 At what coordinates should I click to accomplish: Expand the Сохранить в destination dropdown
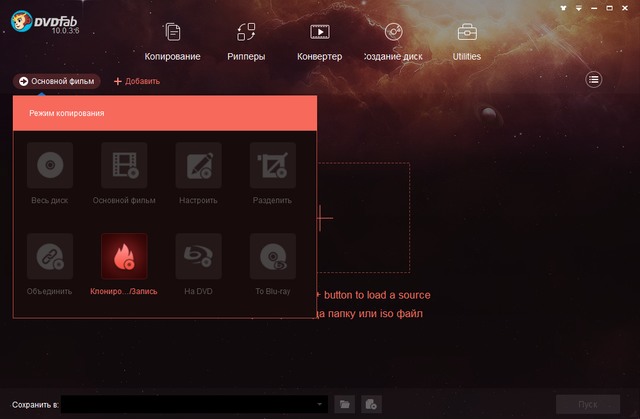tap(319, 404)
